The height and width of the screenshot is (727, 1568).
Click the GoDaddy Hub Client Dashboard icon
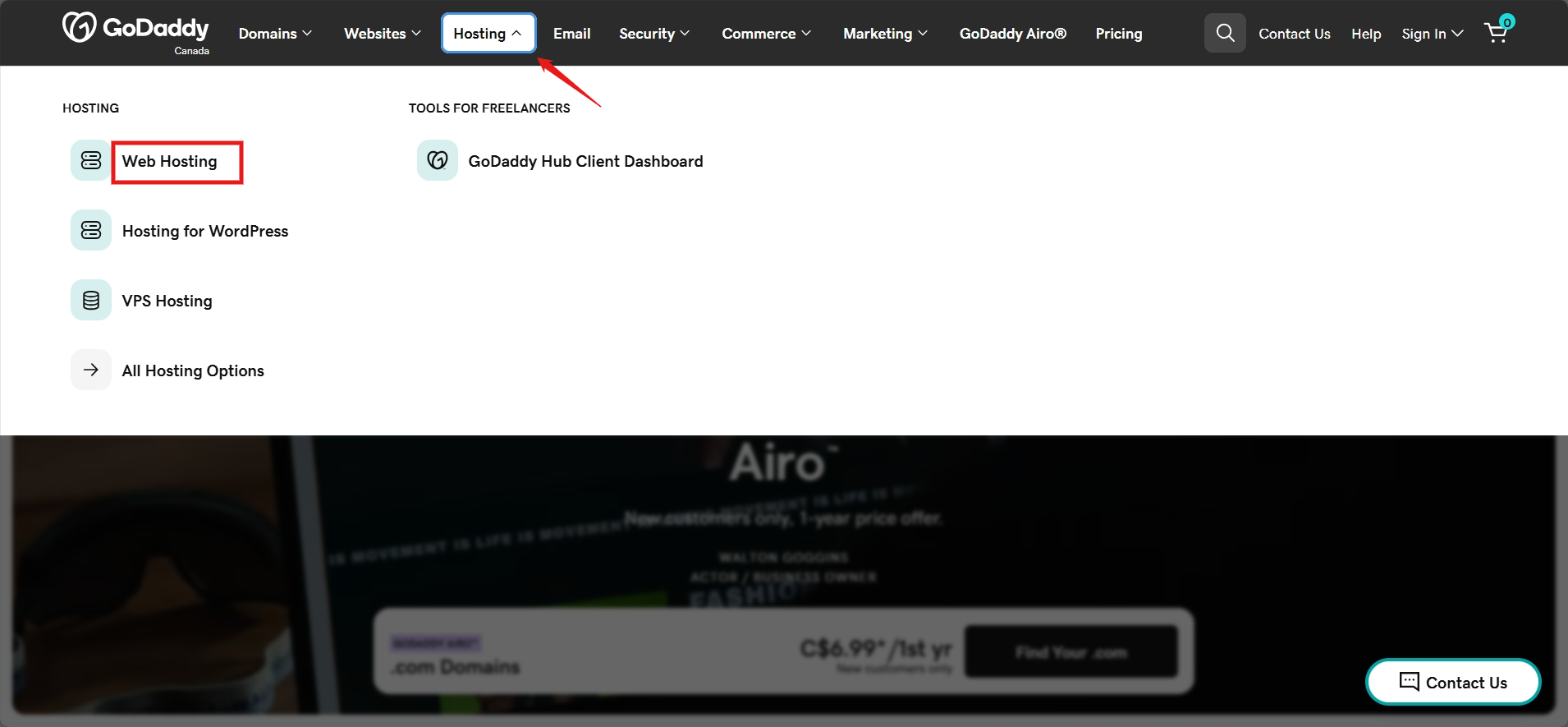438,160
